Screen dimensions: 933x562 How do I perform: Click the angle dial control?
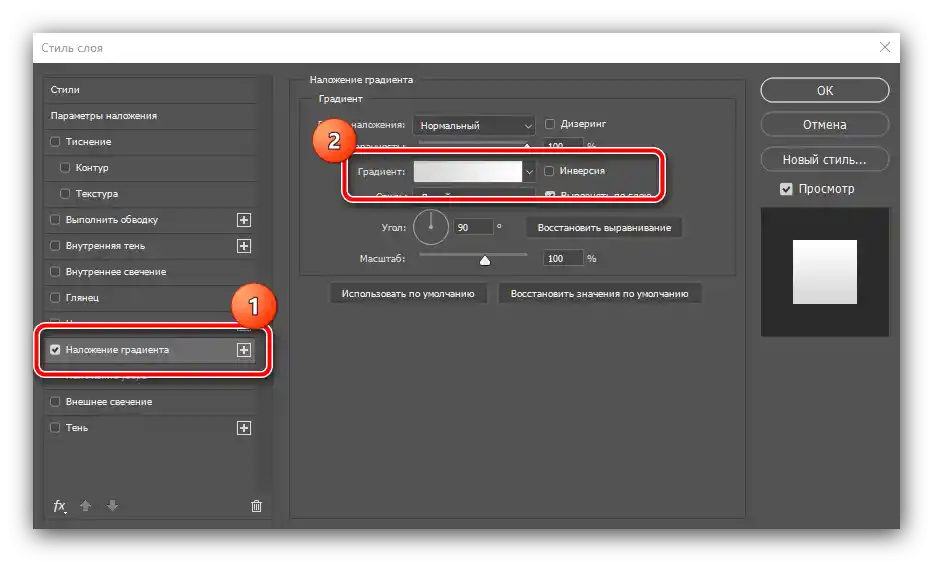[x=431, y=227]
